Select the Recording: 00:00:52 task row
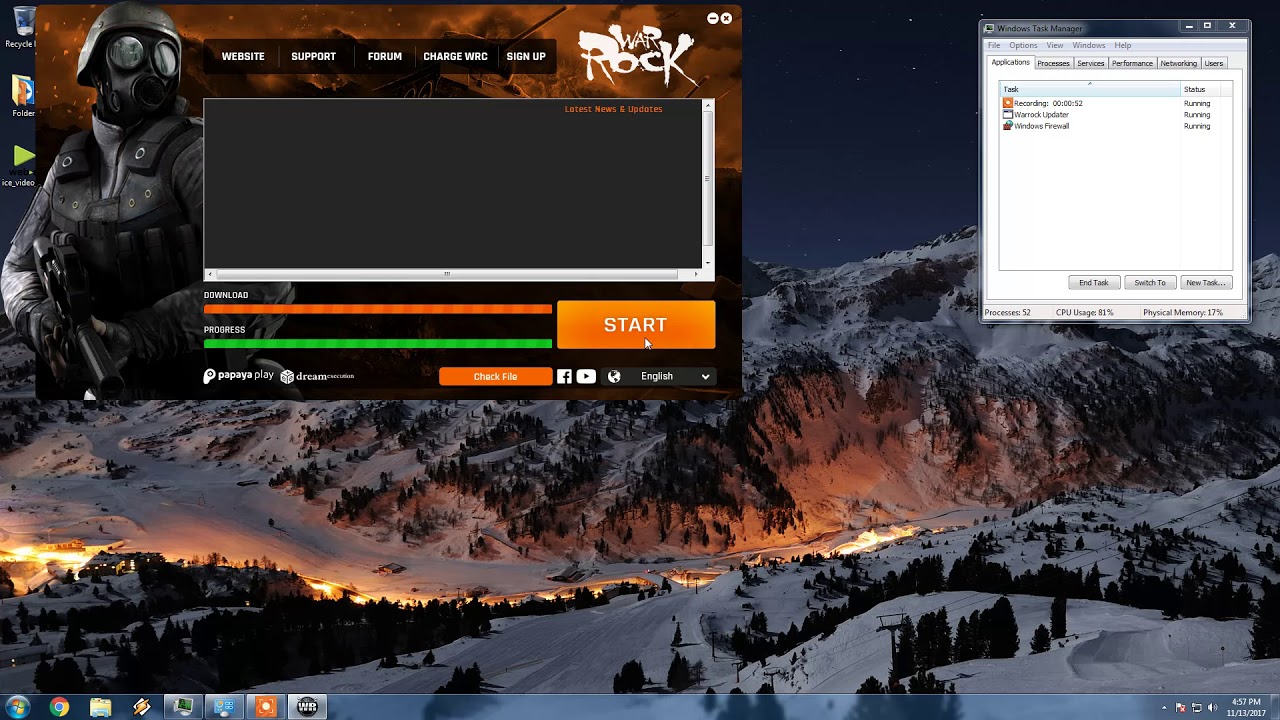Viewport: 1280px width, 720px height. (1115, 103)
